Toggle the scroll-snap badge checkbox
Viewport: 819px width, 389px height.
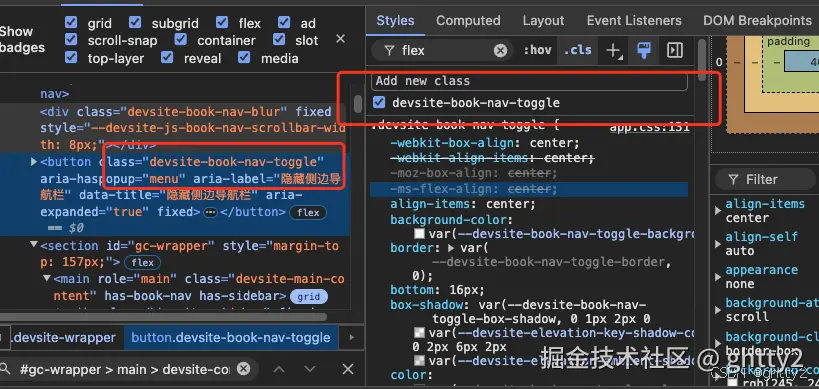tap(71, 40)
